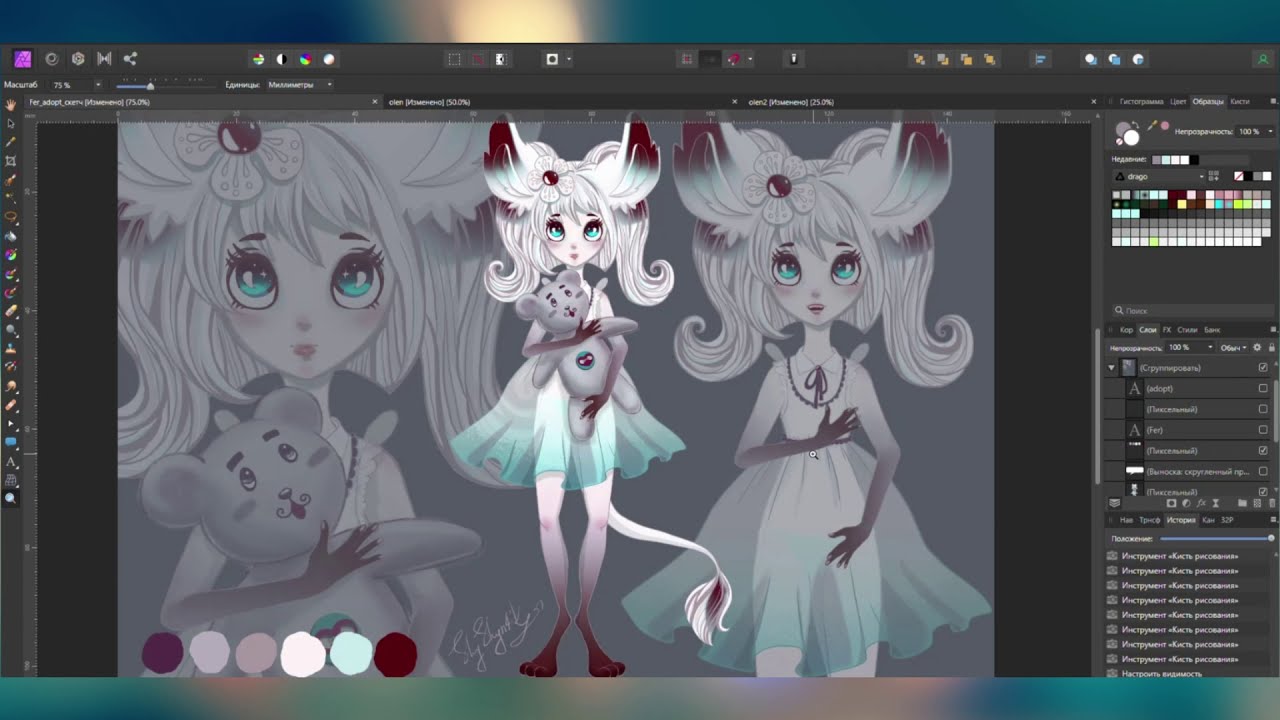The image size is (1280, 720).
Task: Swap primary and secondary color arrow
Action: [1136, 126]
